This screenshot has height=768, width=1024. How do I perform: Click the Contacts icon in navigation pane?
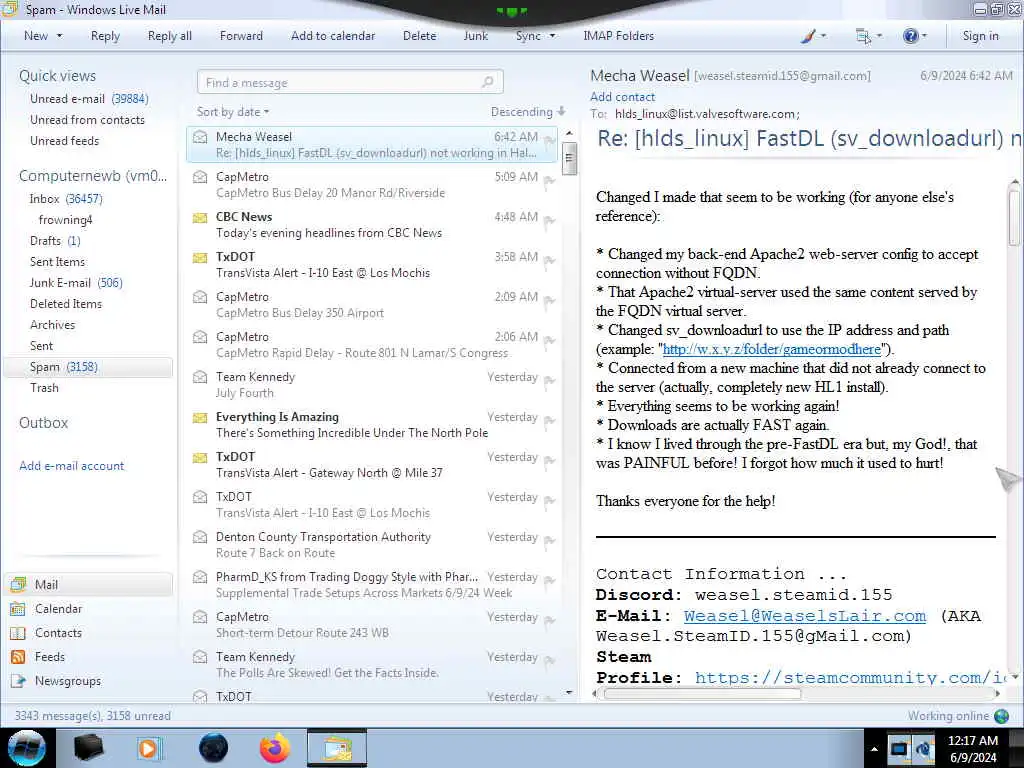pyautogui.click(x=18, y=633)
